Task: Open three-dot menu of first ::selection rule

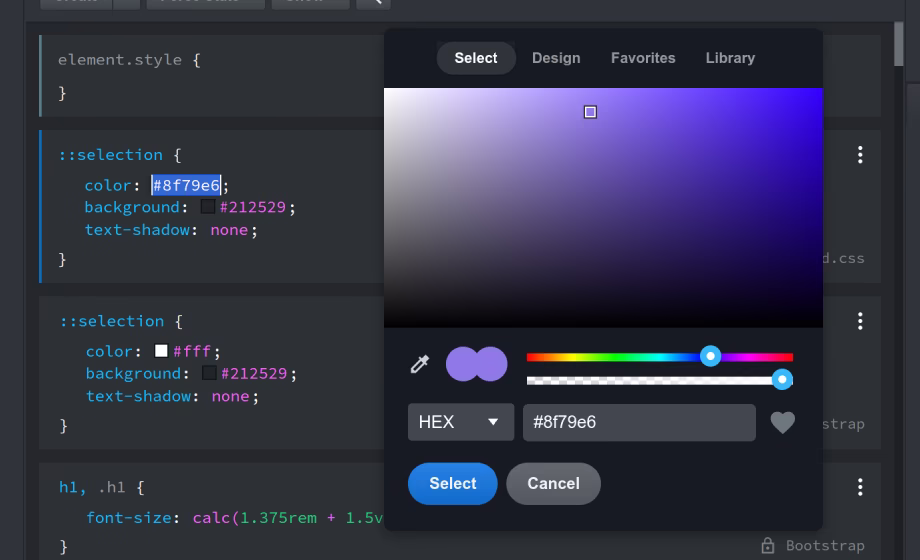Action: [x=860, y=155]
